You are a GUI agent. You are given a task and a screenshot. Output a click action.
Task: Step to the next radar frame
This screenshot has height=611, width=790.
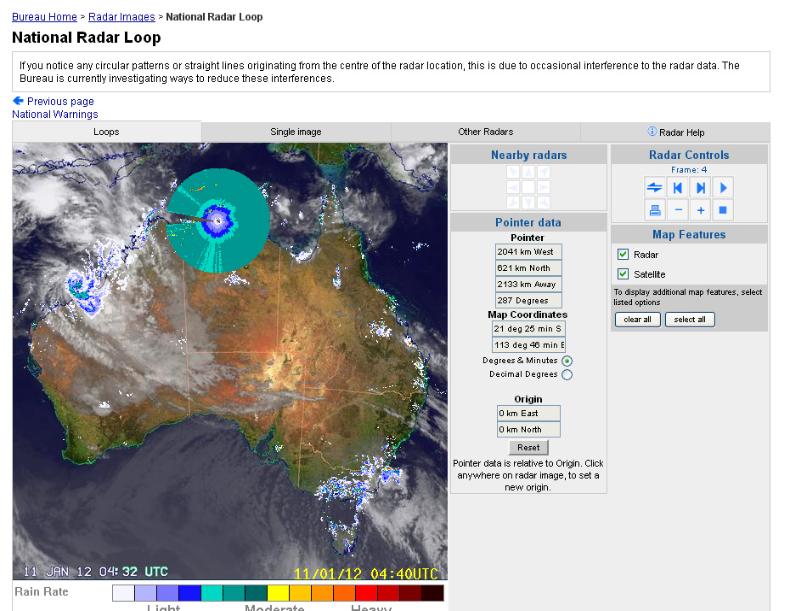click(x=701, y=187)
